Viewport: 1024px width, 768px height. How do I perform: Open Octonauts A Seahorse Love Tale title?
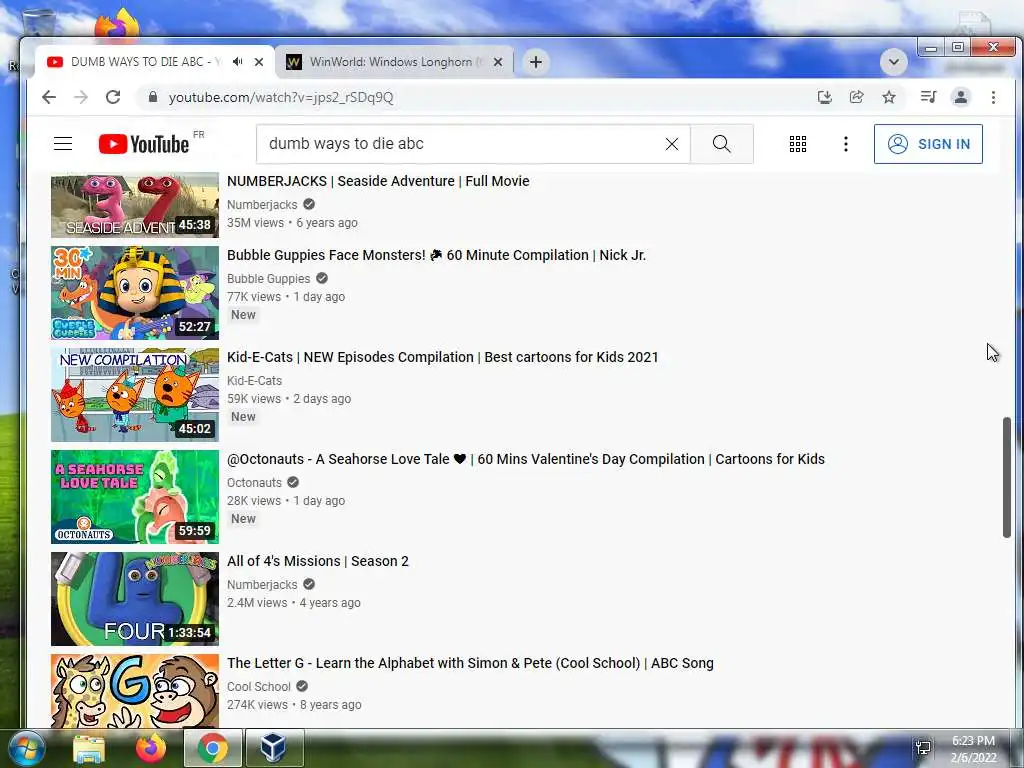click(x=526, y=459)
